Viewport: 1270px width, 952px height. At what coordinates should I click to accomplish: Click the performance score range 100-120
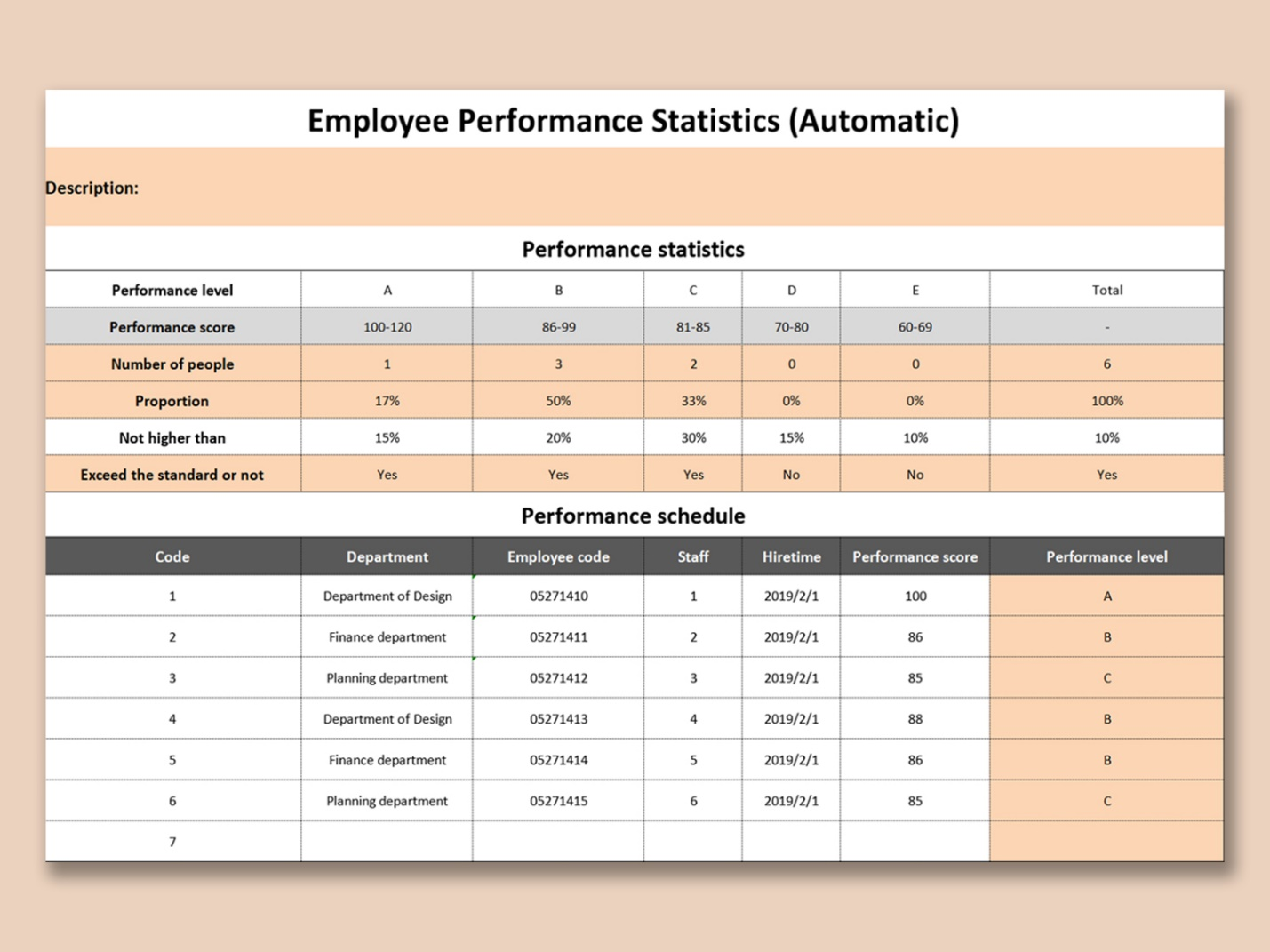pos(387,326)
